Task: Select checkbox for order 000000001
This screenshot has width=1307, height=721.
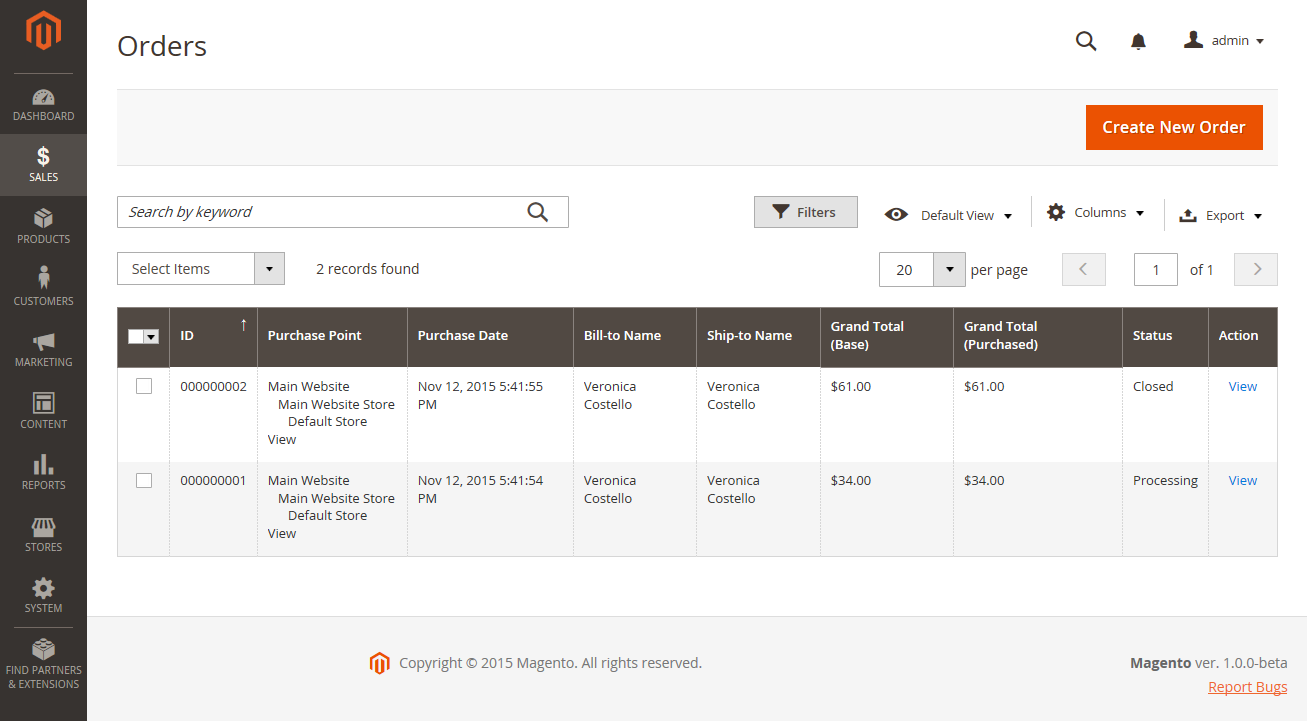Action: 144,480
